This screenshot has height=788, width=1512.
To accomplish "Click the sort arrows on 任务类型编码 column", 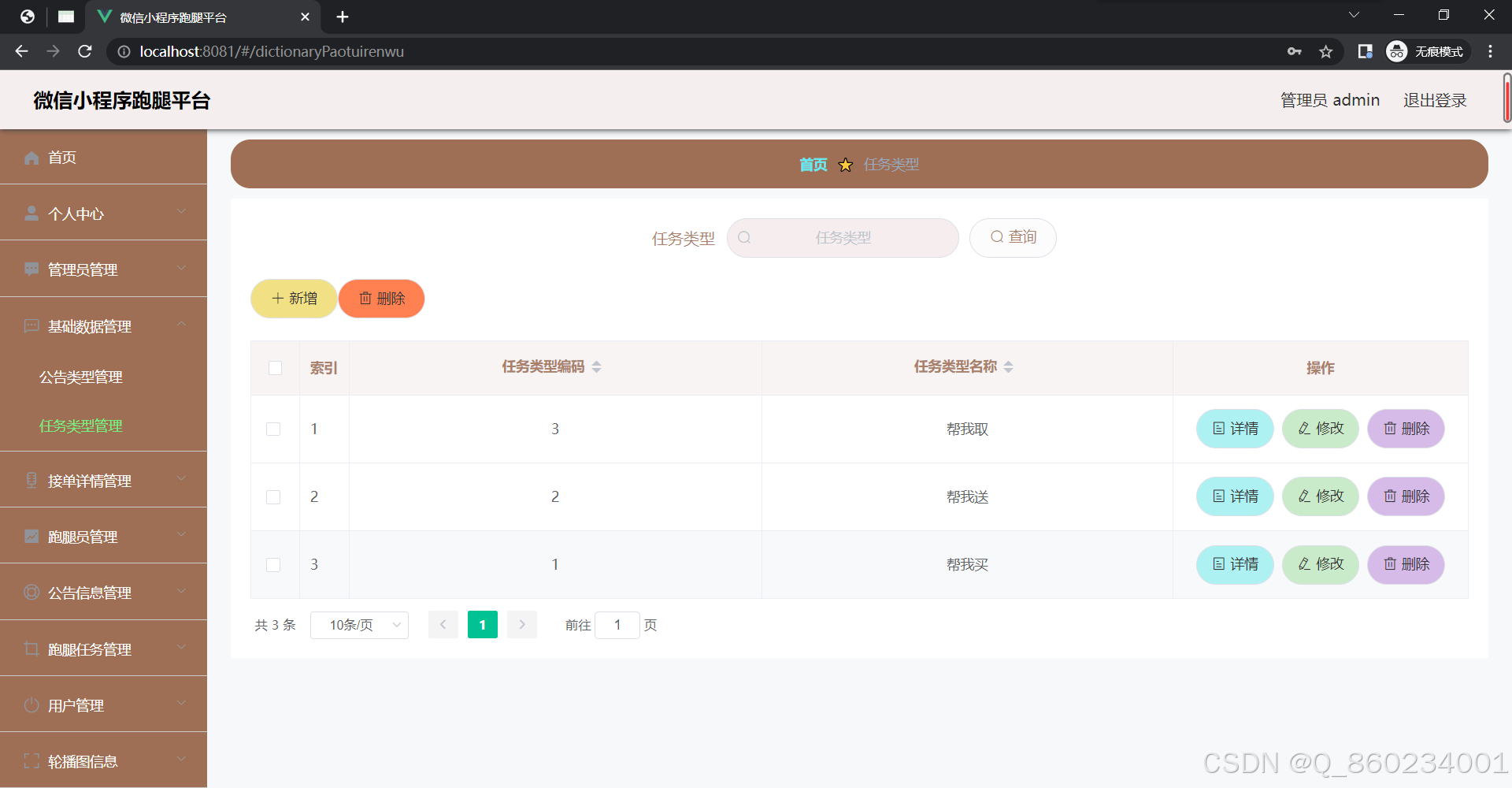I will 596,367.
